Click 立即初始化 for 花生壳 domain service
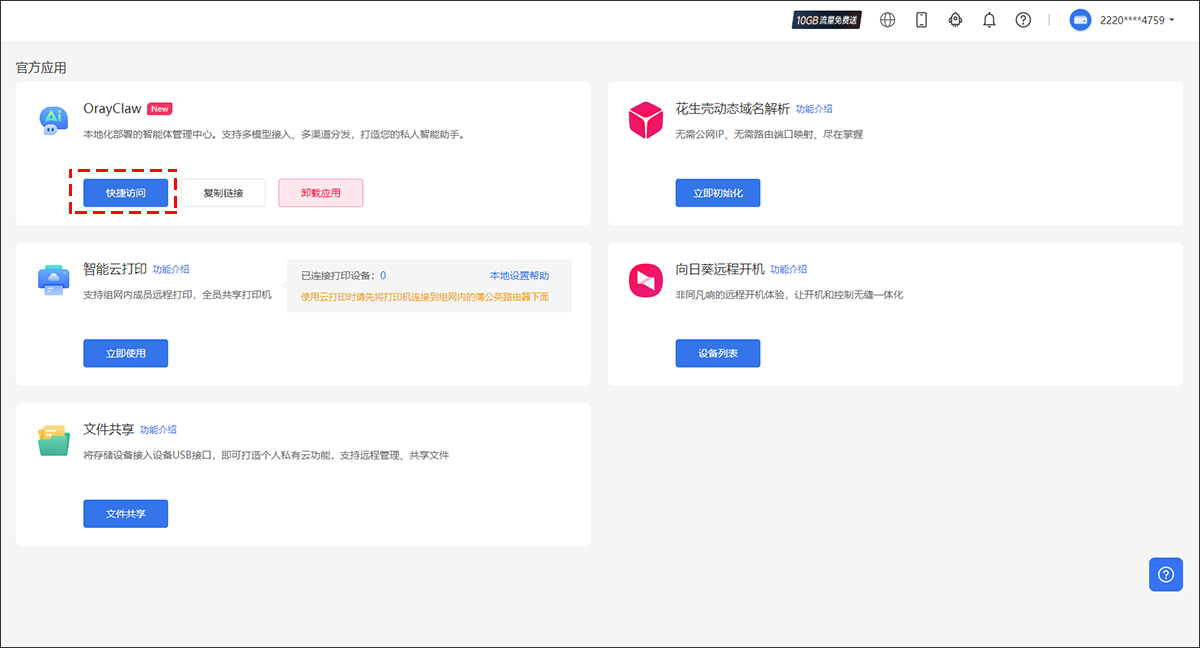This screenshot has width=1200, height=648. click(x=718, y=193)
